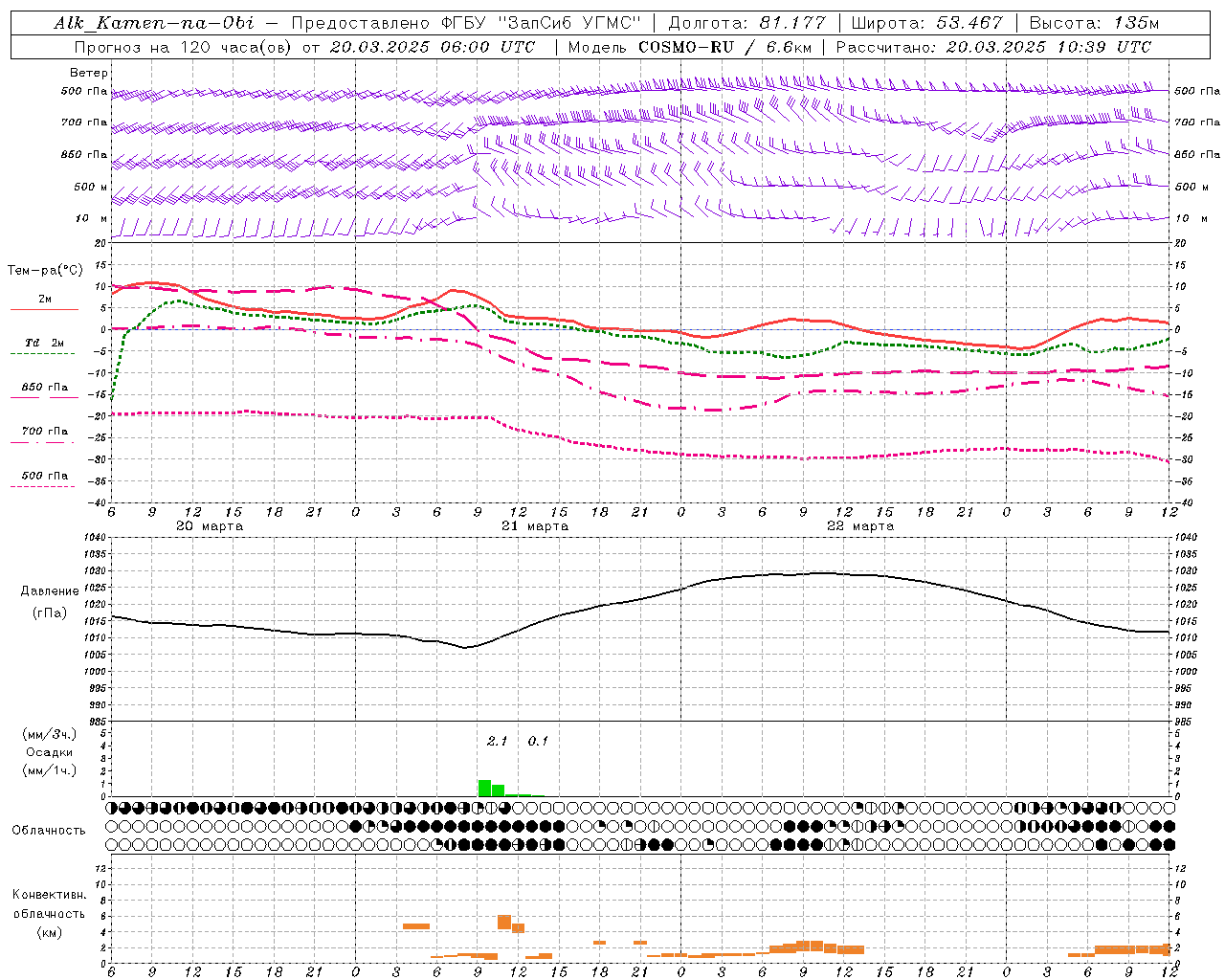This screenshot has height=980, width=1225.
Task: Click the 0.1 precipitation total value
Action: coord(538,741)
